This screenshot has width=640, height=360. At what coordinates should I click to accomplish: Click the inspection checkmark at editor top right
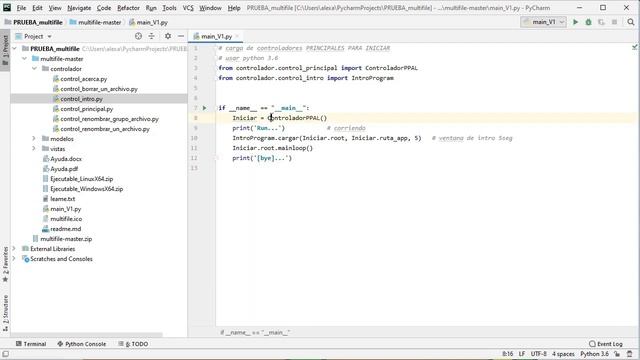tap(635, 47)
